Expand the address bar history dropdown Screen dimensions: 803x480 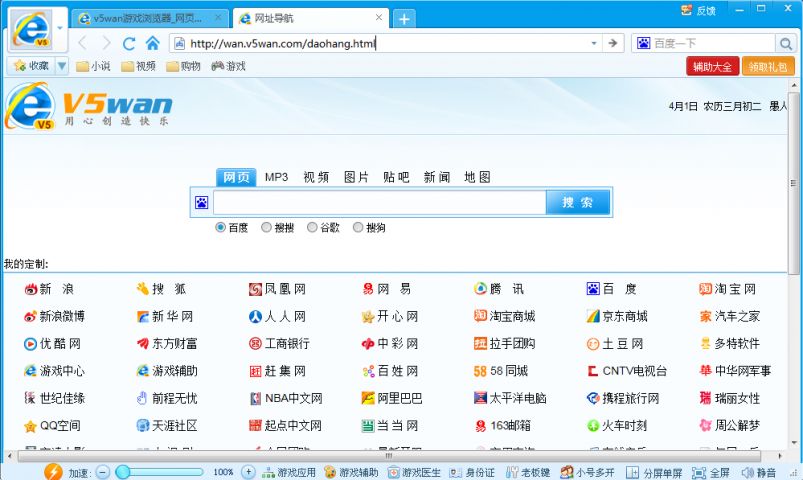(594, 44)
